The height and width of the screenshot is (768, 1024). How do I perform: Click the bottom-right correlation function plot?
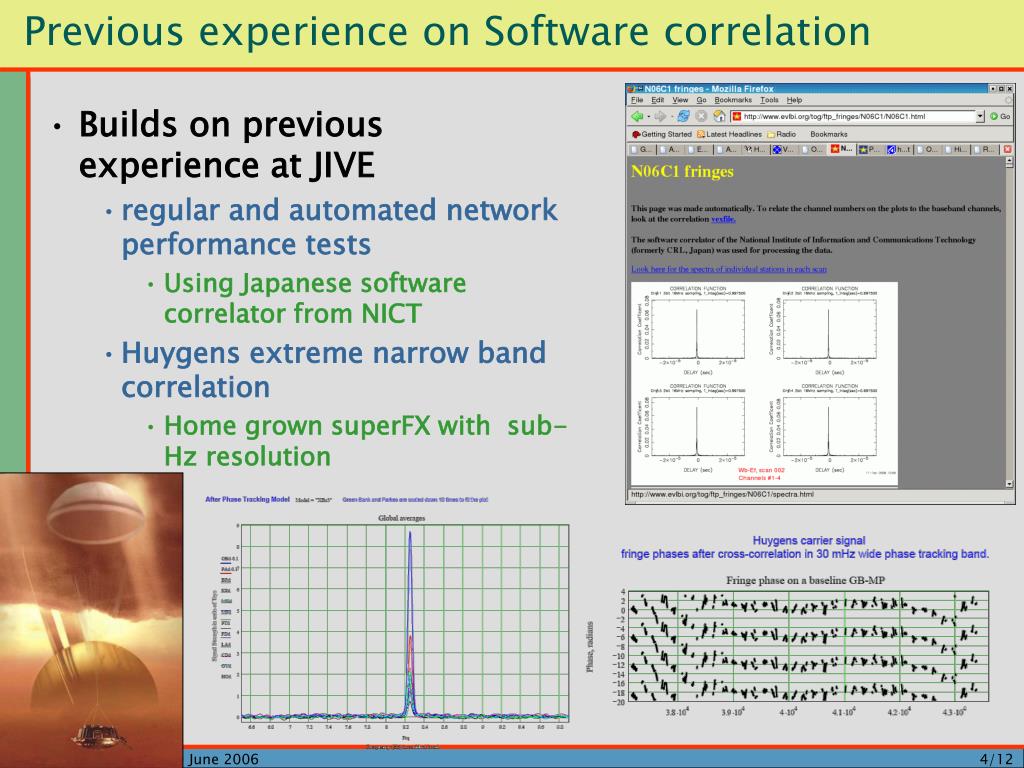[825, 428]
